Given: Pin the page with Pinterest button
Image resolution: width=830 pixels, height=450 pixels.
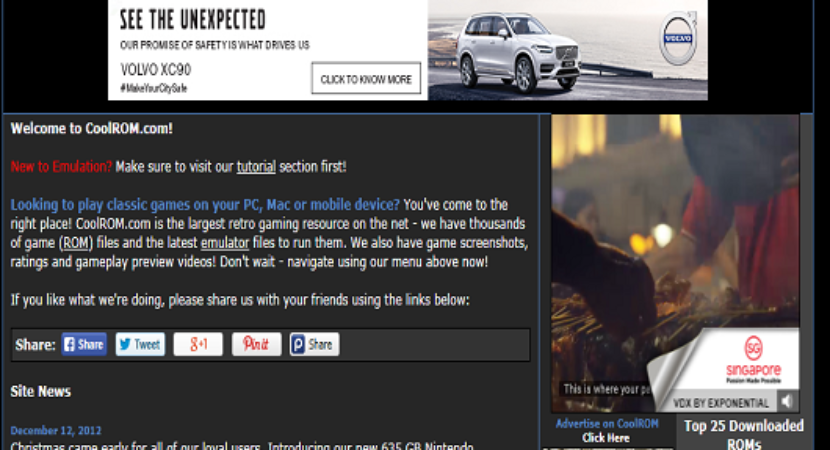Looking at the screenshot, I should point(256,344).
